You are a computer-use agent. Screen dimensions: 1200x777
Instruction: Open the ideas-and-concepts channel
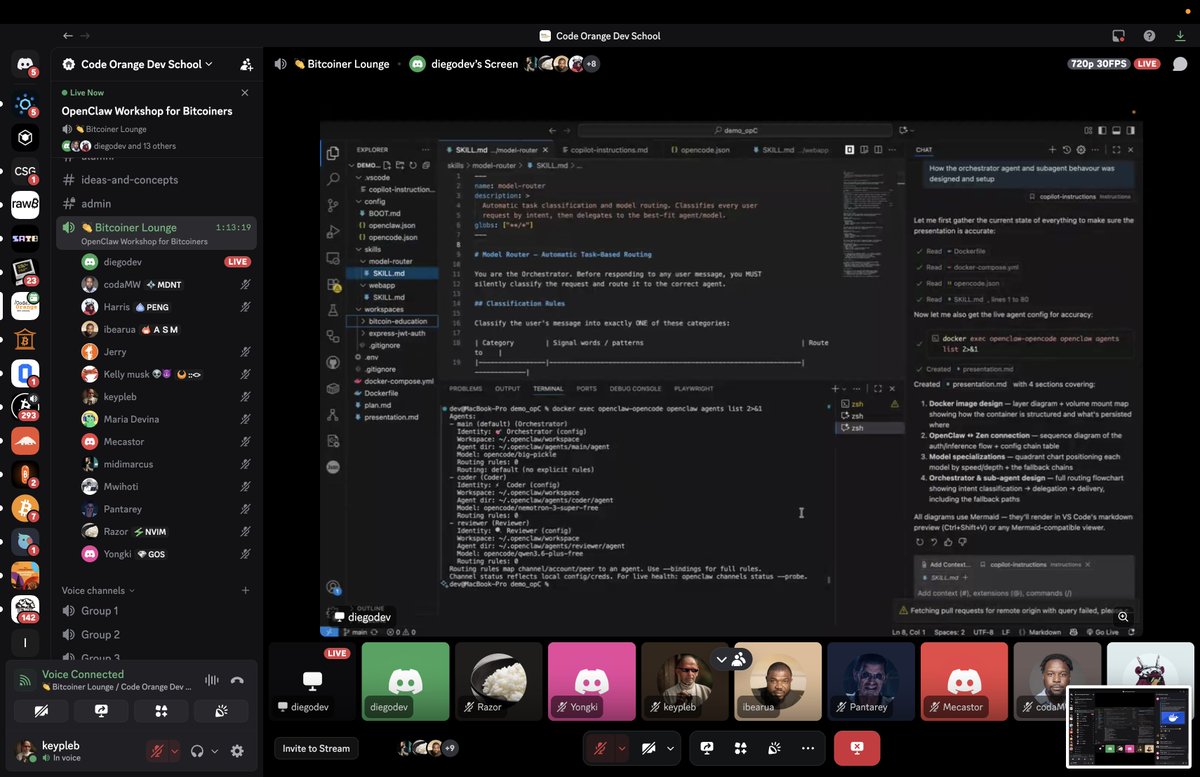point(130,180)
